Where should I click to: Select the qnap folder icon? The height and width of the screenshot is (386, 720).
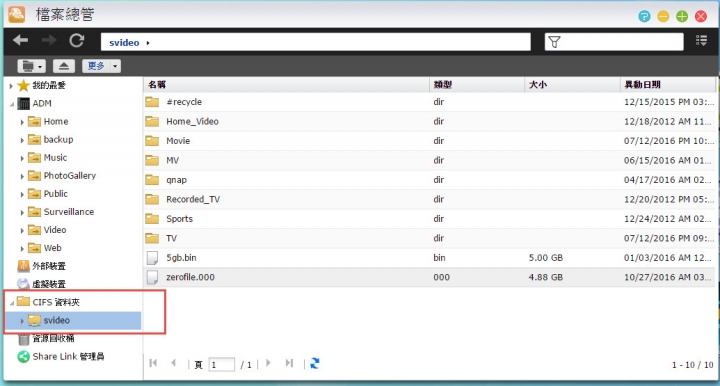coord(152,180)
